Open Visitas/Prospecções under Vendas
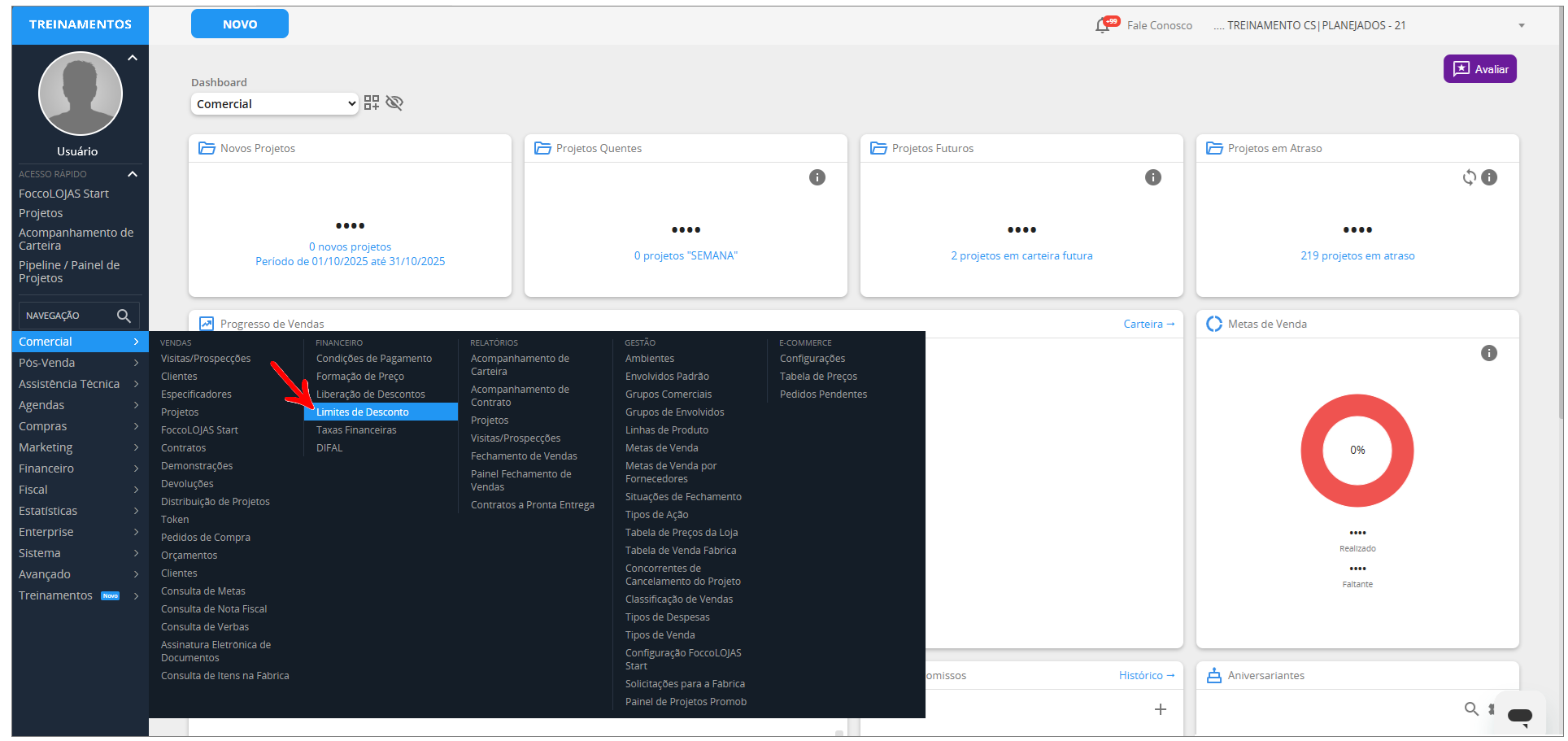1568x741 pixels. tap(206, 359)
